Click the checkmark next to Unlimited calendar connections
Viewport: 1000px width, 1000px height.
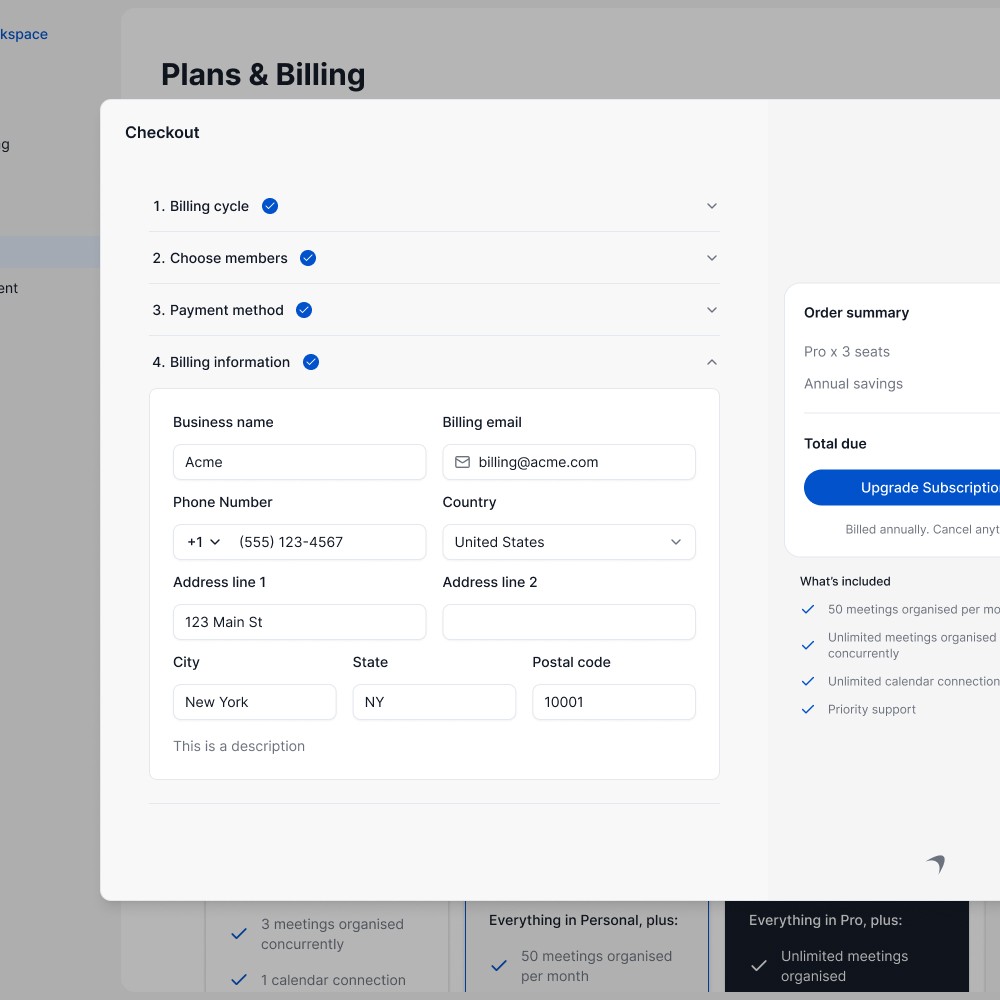(808, 681)
